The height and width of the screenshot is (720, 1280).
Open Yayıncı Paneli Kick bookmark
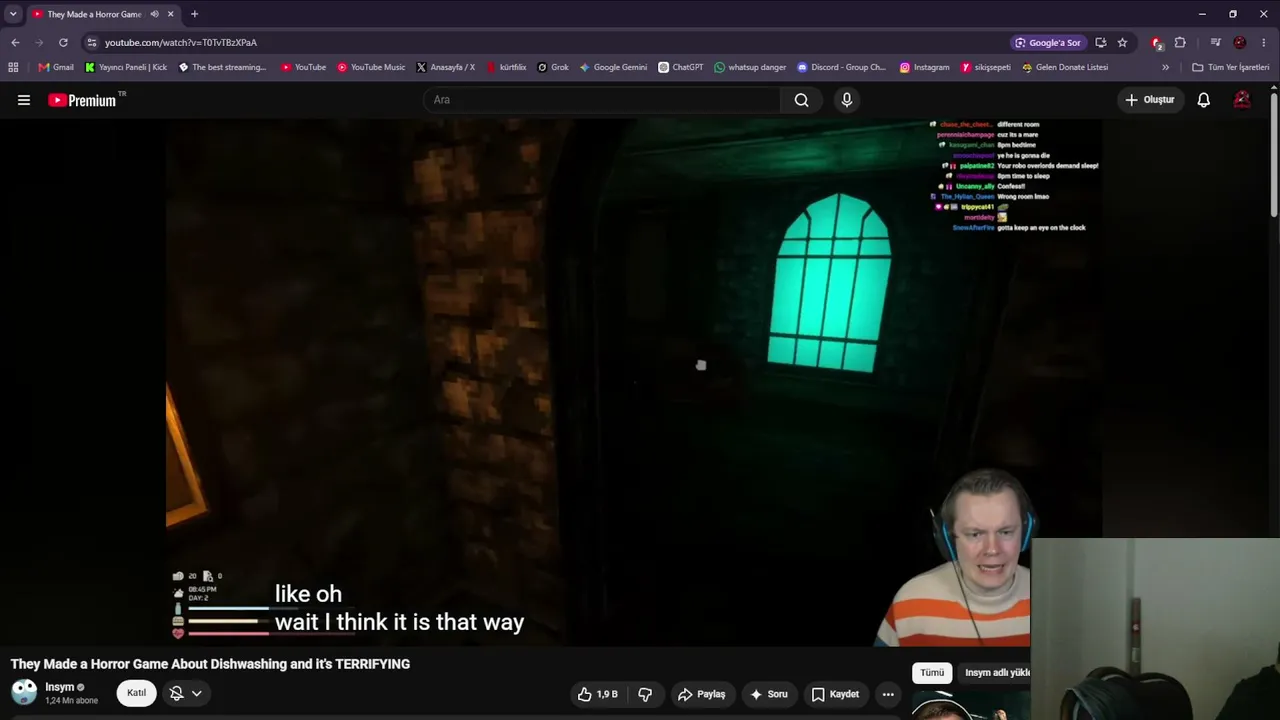(x=126, y=67)
